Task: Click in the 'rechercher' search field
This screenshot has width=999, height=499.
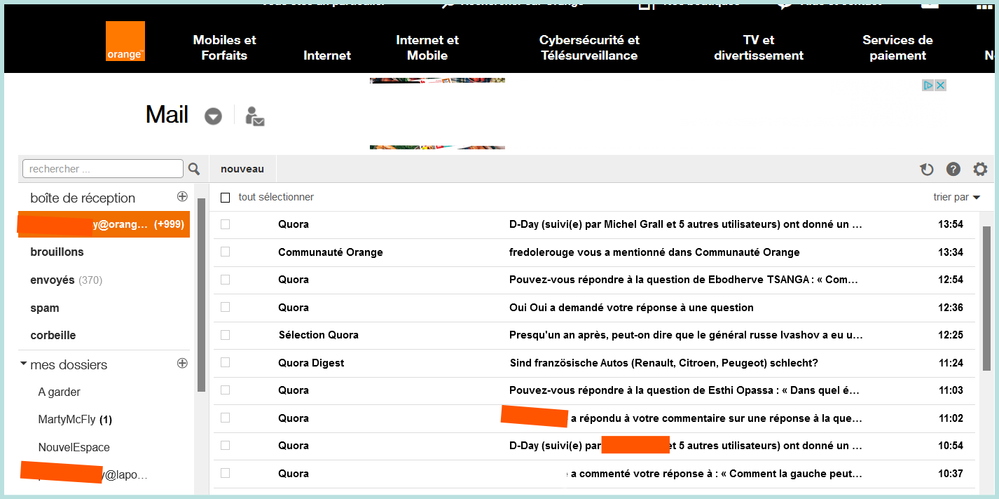Action: (102, 169)
